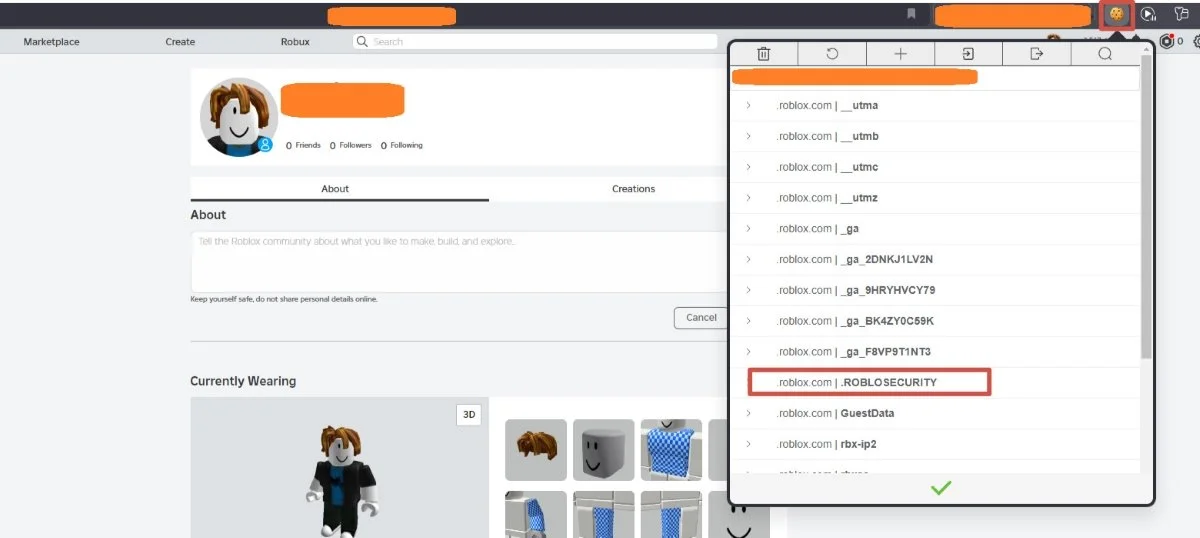The height and width of the screenshot is (538, 1200).
Task: Open the Robux menu item
Action: (x=295, y=42)
